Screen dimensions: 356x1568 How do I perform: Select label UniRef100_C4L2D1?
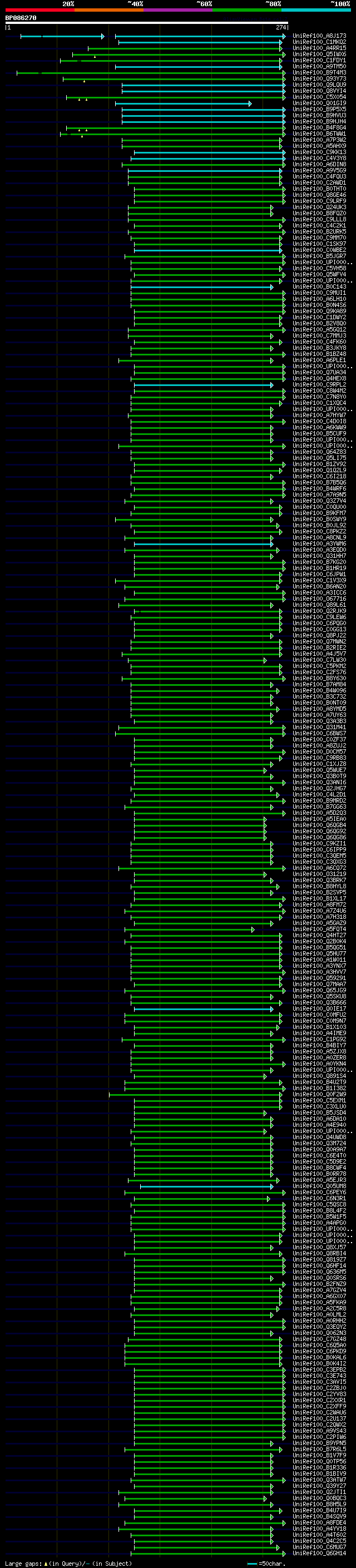(319, 794)
